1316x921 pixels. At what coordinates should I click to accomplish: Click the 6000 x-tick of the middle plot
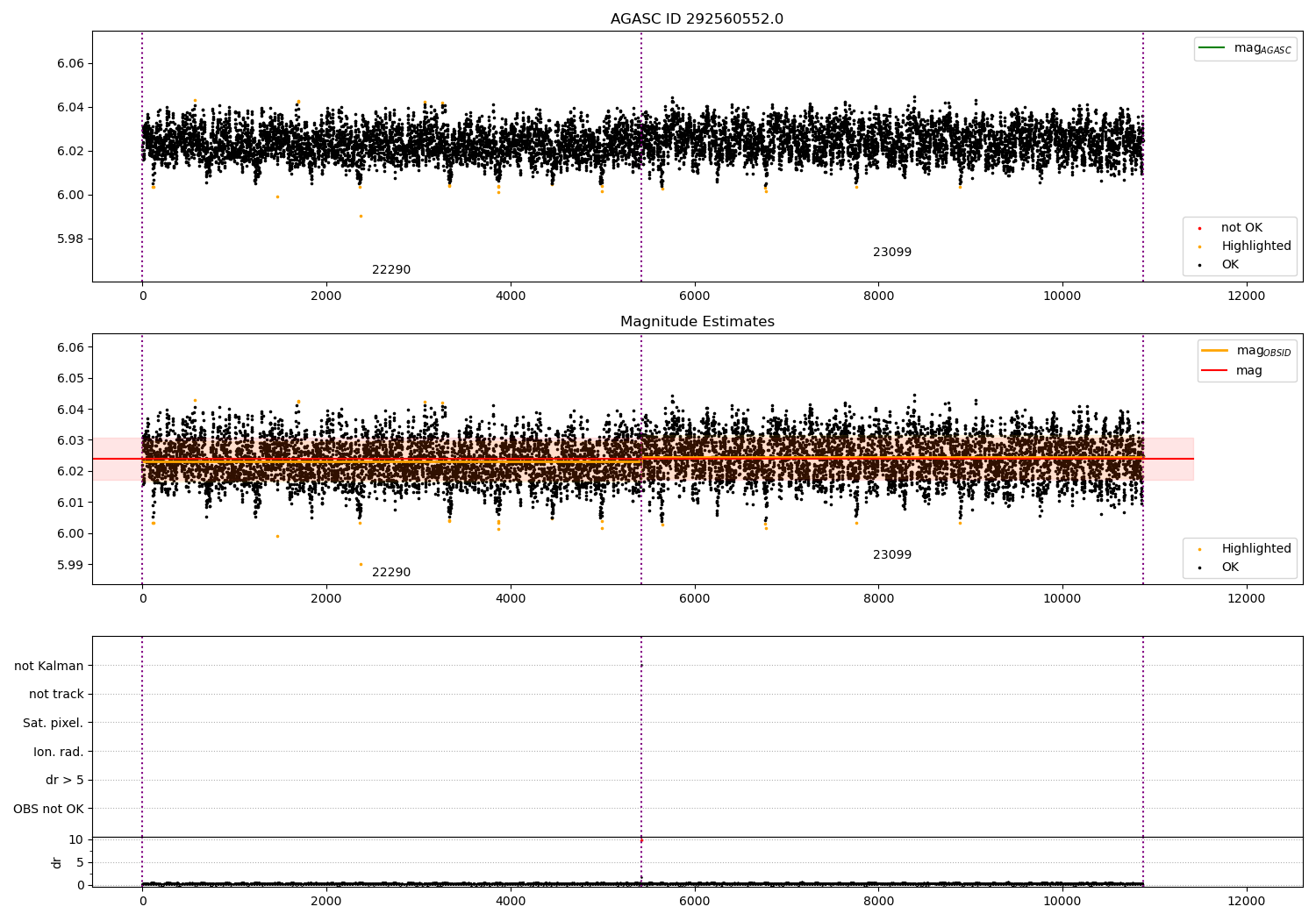click(x=695, y=598)
